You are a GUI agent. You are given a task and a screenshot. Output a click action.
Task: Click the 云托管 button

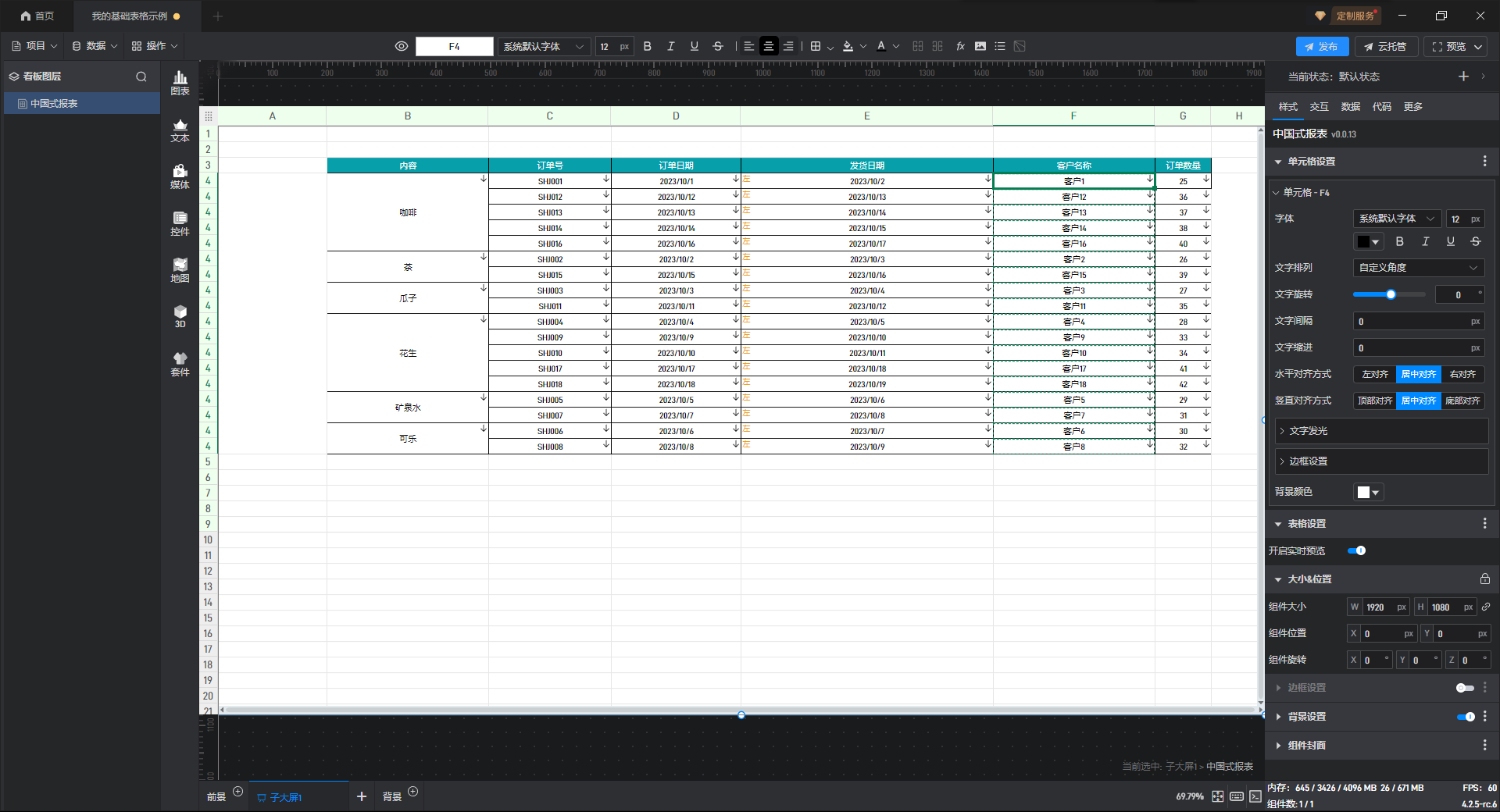tap(1385, 47)
